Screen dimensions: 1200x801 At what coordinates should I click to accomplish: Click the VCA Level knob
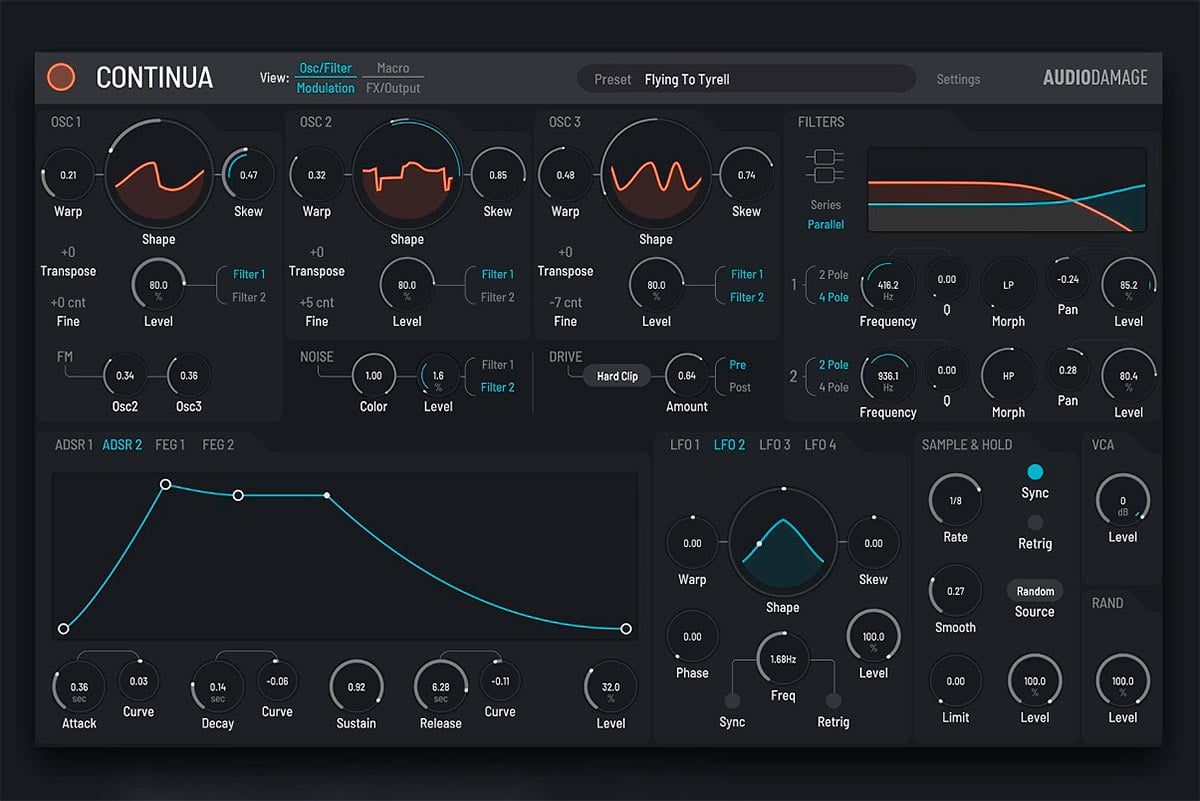click(x=1123, y=500)
